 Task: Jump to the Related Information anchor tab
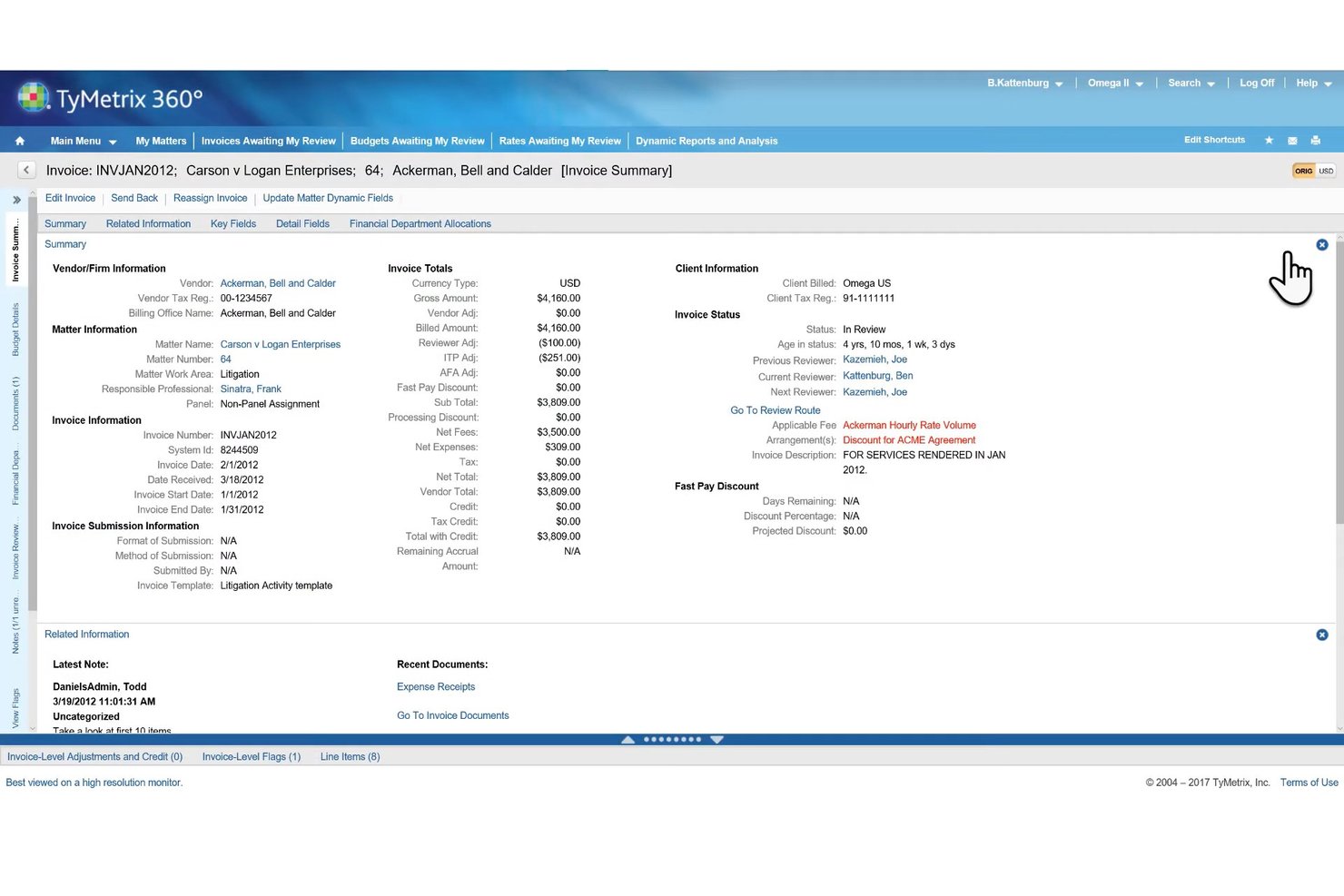[x=148, y=224]
